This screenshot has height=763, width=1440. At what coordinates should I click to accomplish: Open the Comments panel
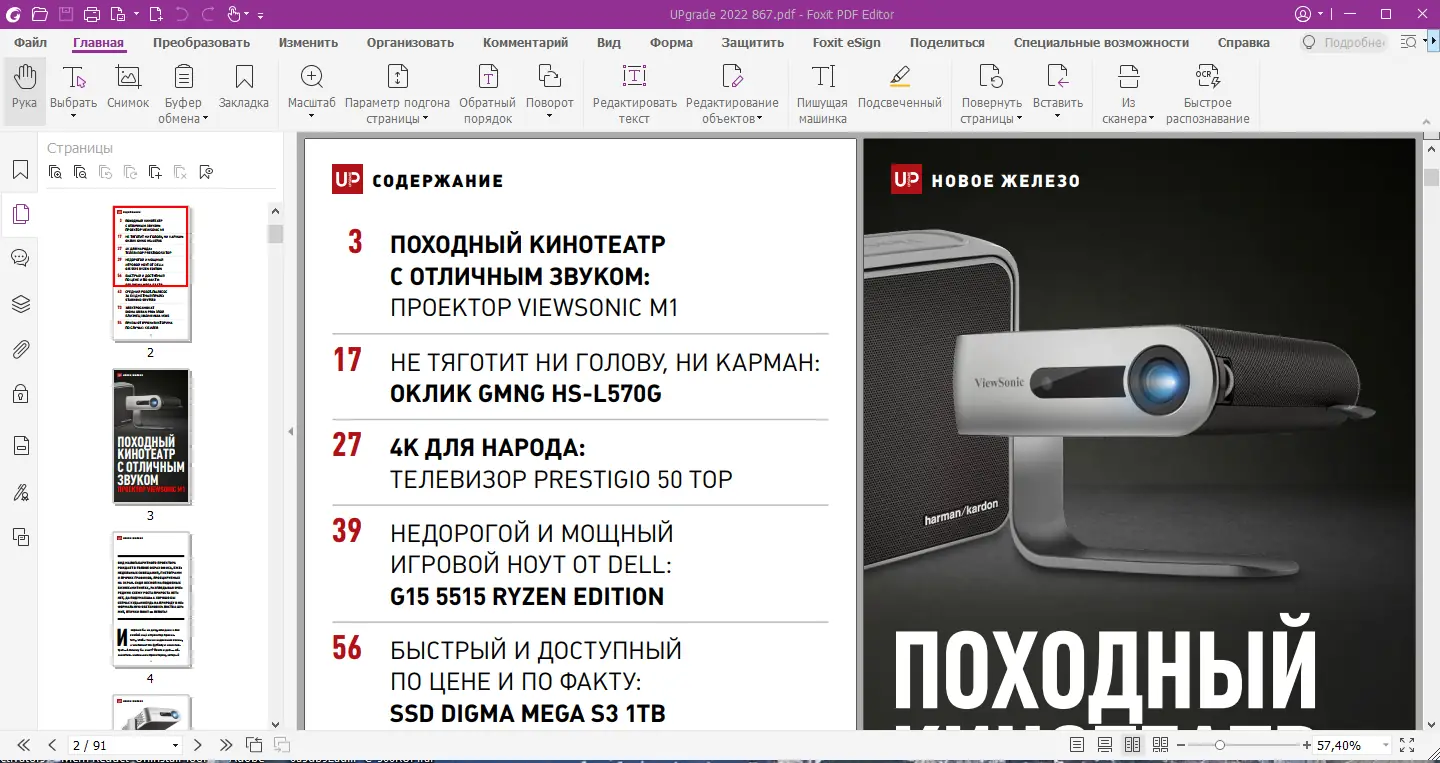(x=21, y=257)
